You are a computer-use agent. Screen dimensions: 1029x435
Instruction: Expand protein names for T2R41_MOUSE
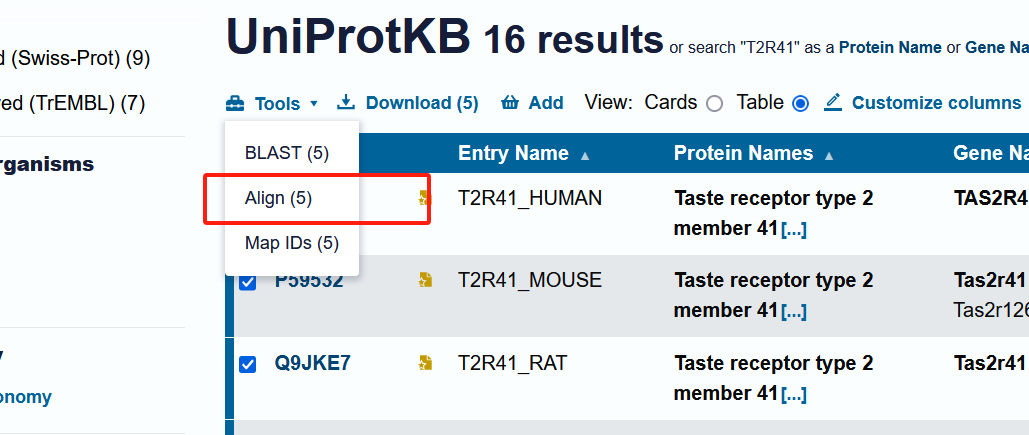click(x=793, y=312)
